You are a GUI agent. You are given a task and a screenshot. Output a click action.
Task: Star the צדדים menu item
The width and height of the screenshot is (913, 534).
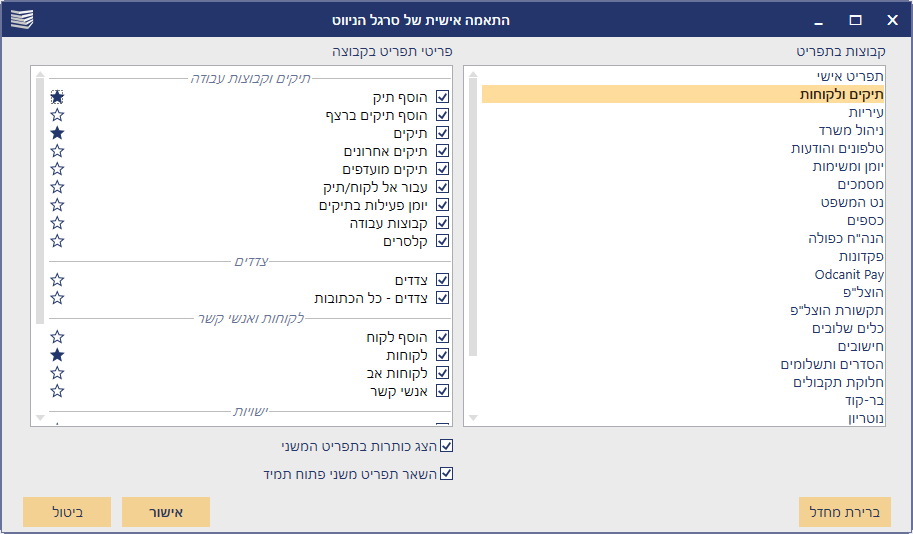tap(58, 280)
